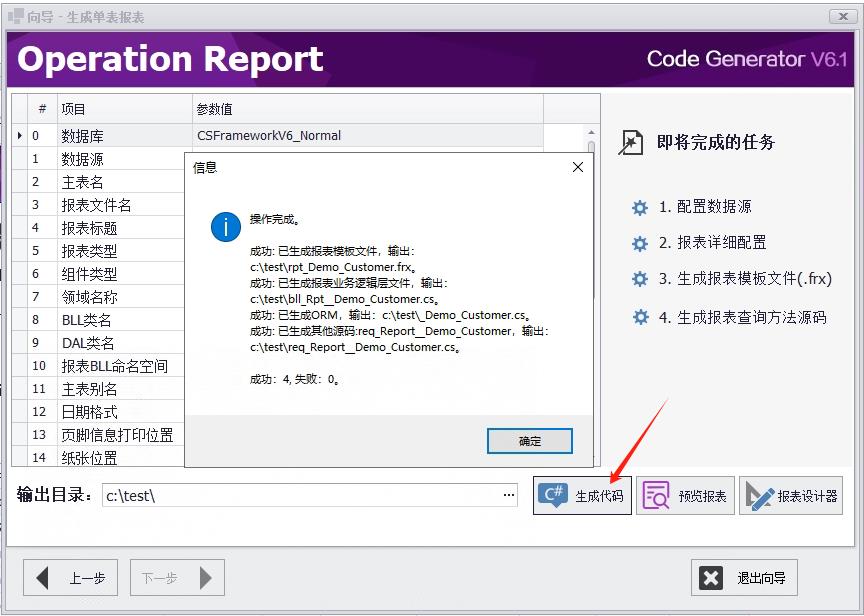Click the wizard document icon beside 即将完成的任务
Screen dimensions: 864x616
click(x=631, y=143)
